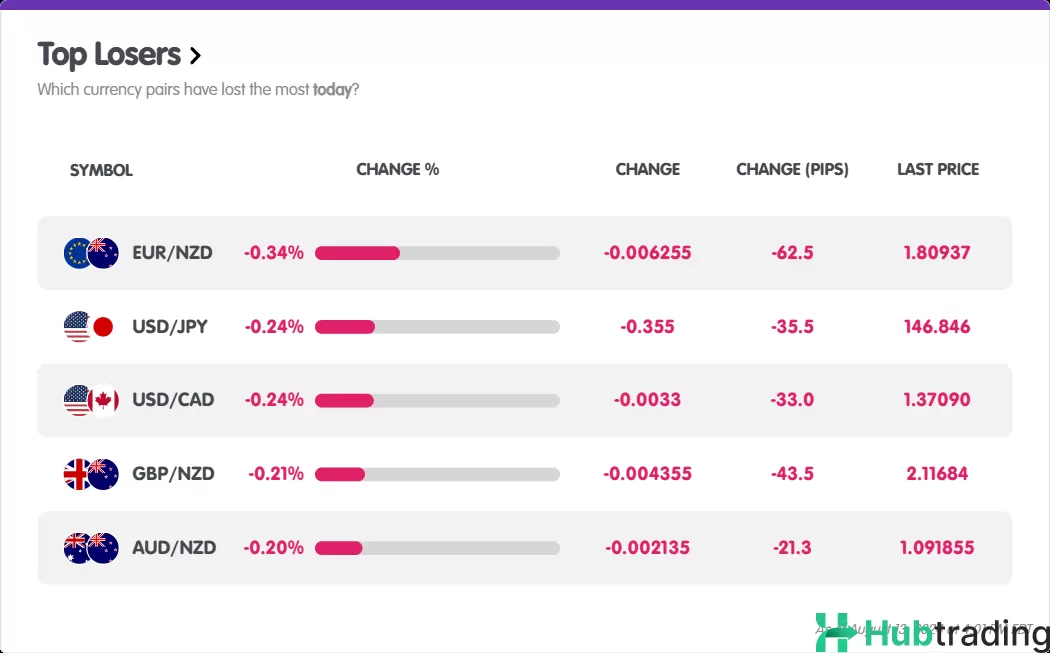Click the USD/CAD flag pair icon
Screen dimensions: 1050x653
pos(91,400)
